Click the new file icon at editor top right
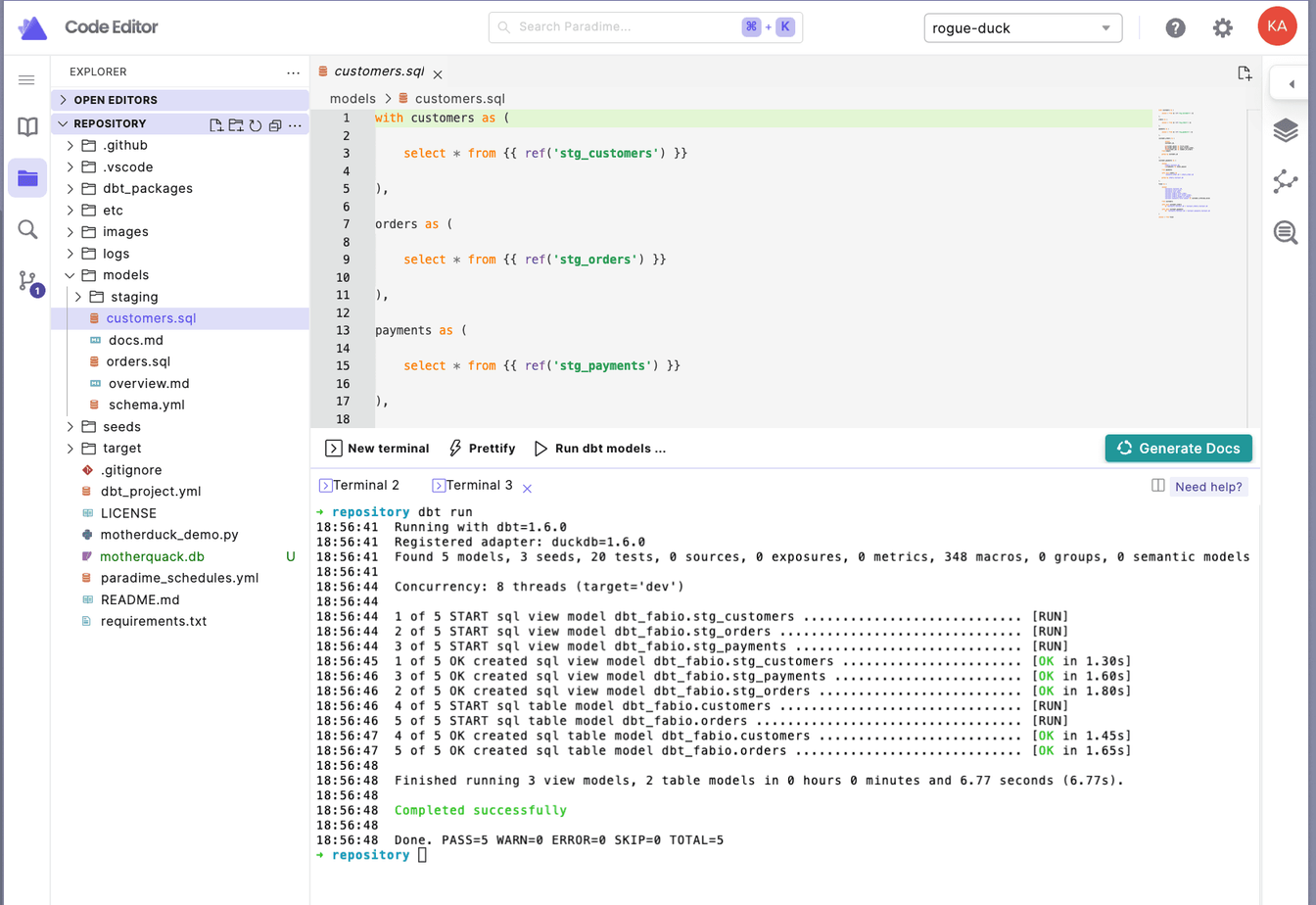Viewport: 1316px width, 905px height. click(1245, 72)
